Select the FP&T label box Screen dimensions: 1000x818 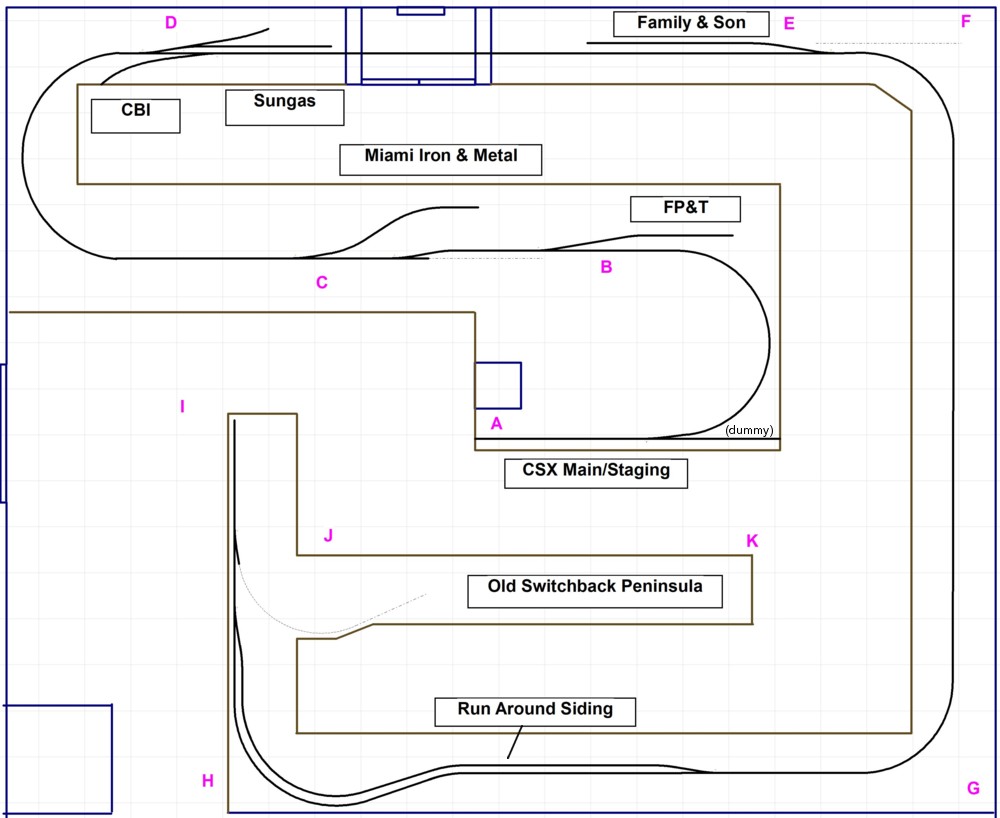coord(686,208)
